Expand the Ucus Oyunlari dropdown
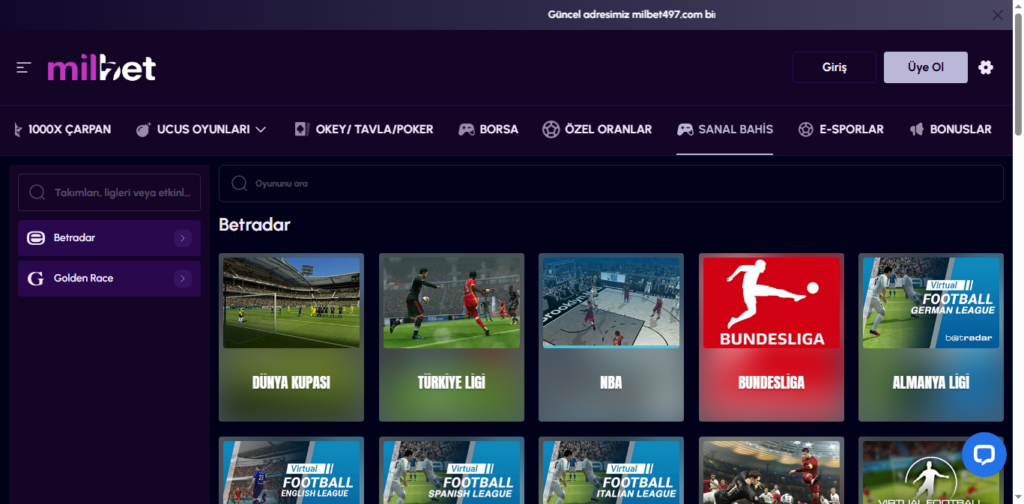The image size is (1024, 504). [x=261, y=130]
